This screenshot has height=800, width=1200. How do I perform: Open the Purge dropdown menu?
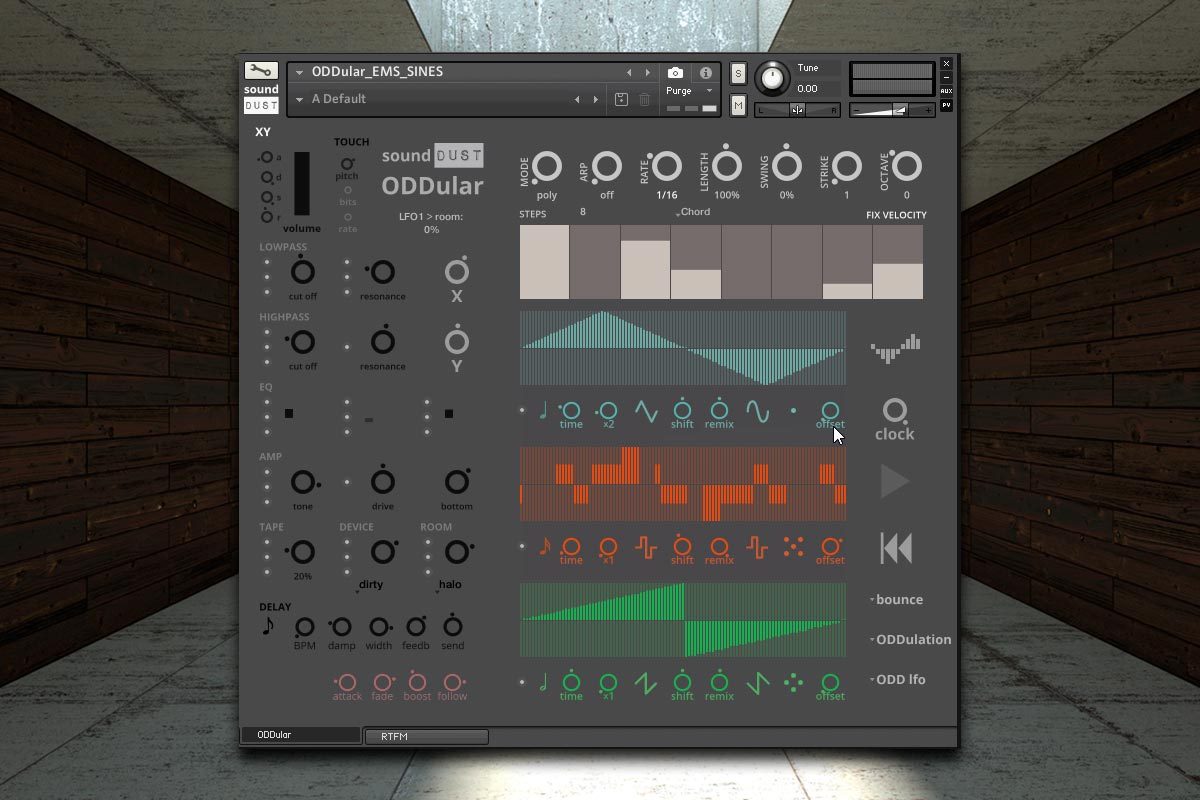coord(691,91)
